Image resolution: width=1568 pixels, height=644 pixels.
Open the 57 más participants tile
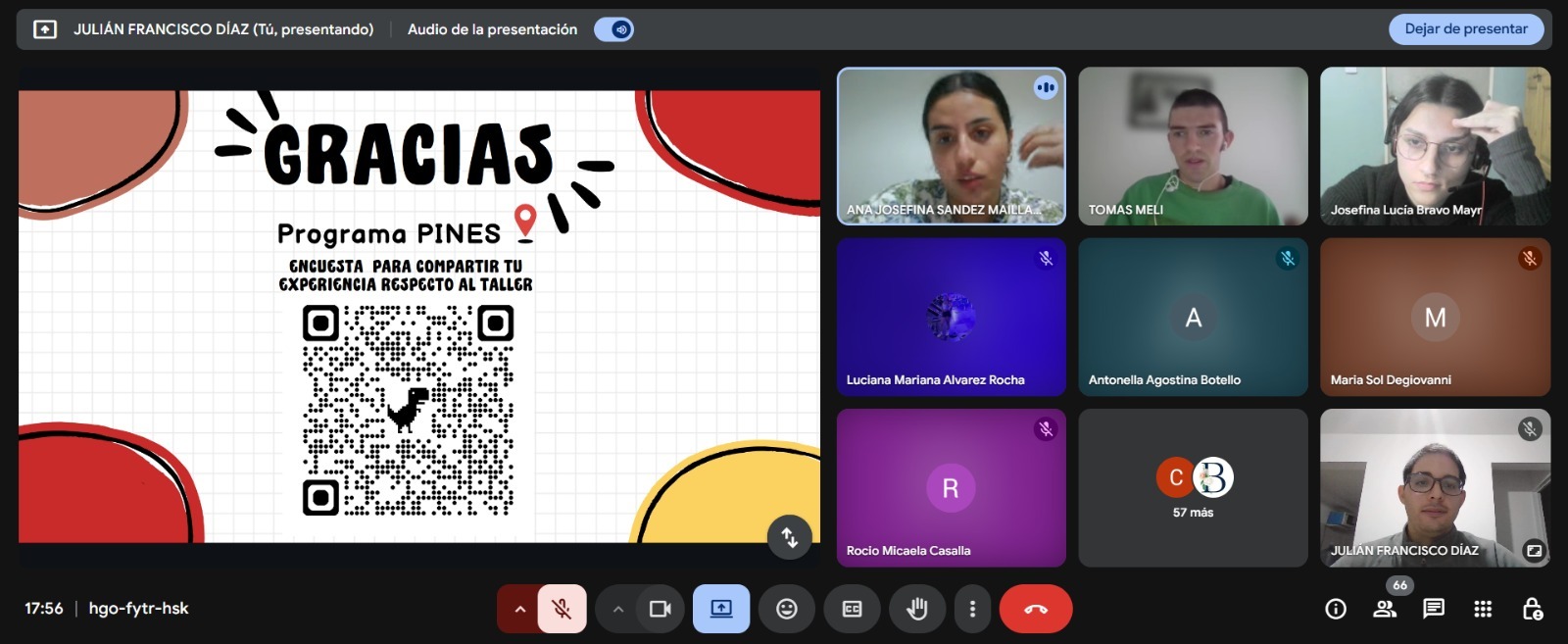[x=1193, y=488]
